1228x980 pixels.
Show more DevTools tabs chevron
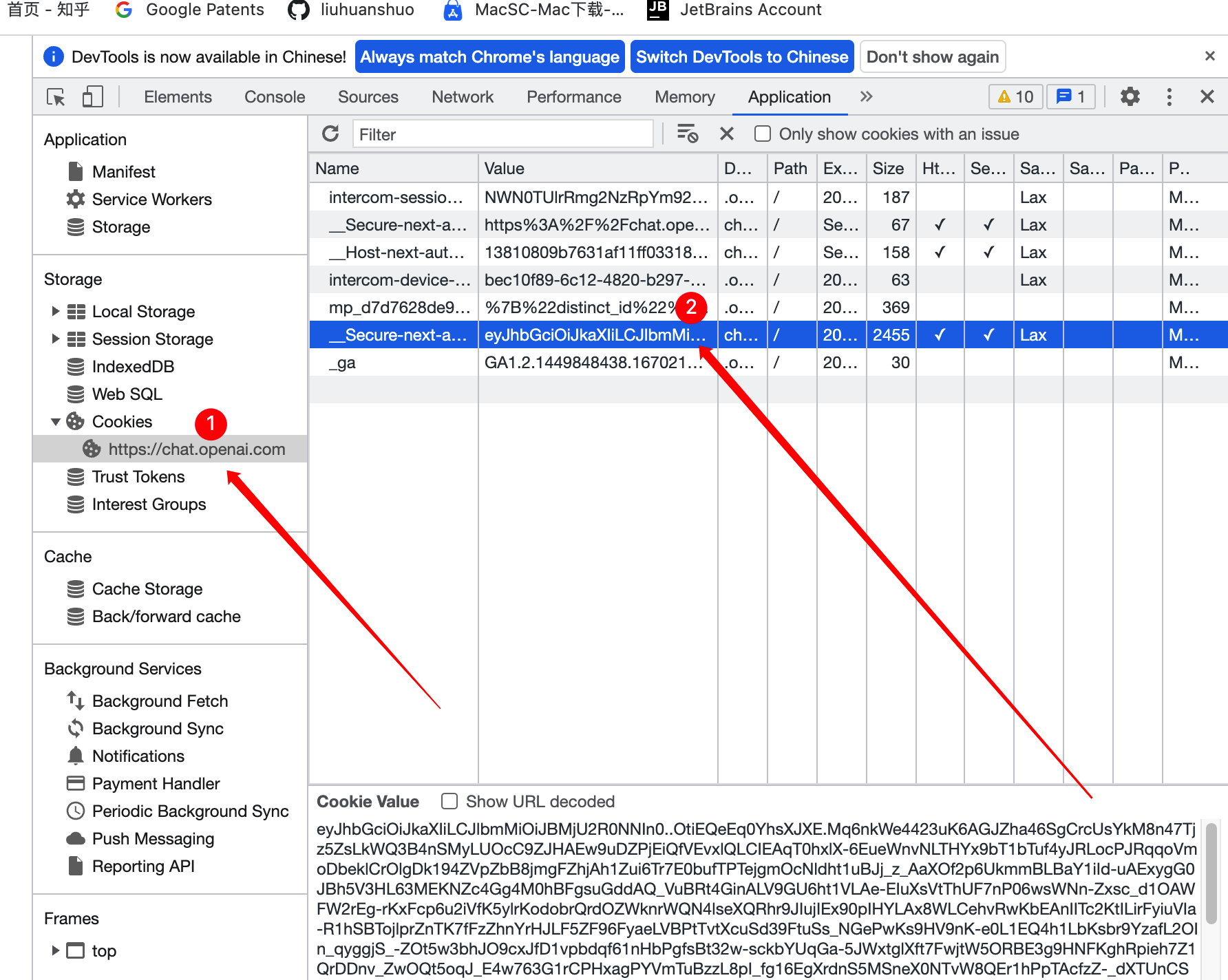click(x=866, y=97)
